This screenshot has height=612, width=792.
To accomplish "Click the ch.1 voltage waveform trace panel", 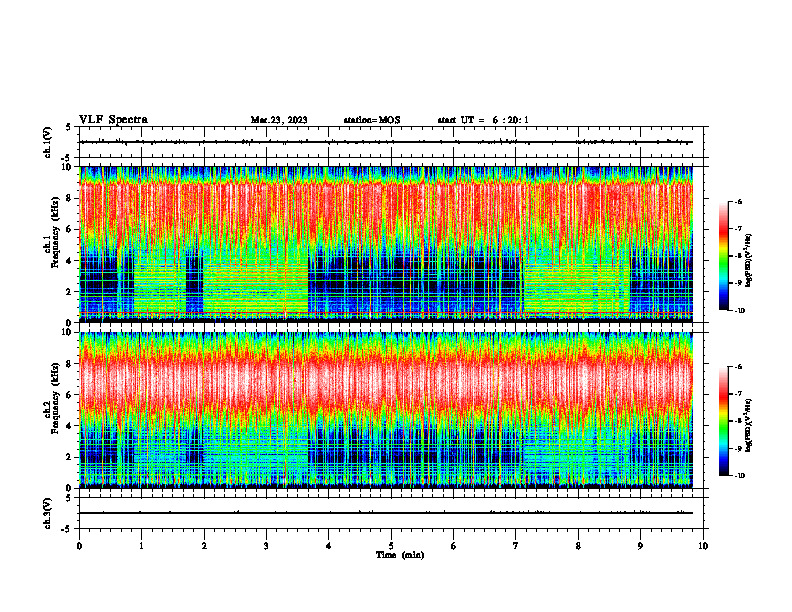I will [393, 142].
